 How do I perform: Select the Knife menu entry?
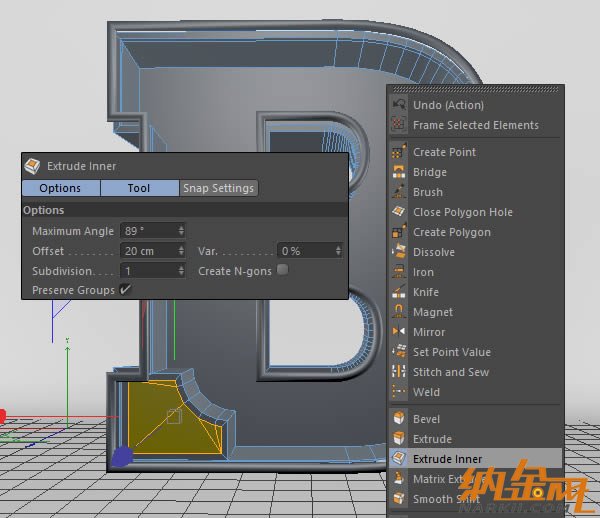pyautogui.click(x=476, y=292)
